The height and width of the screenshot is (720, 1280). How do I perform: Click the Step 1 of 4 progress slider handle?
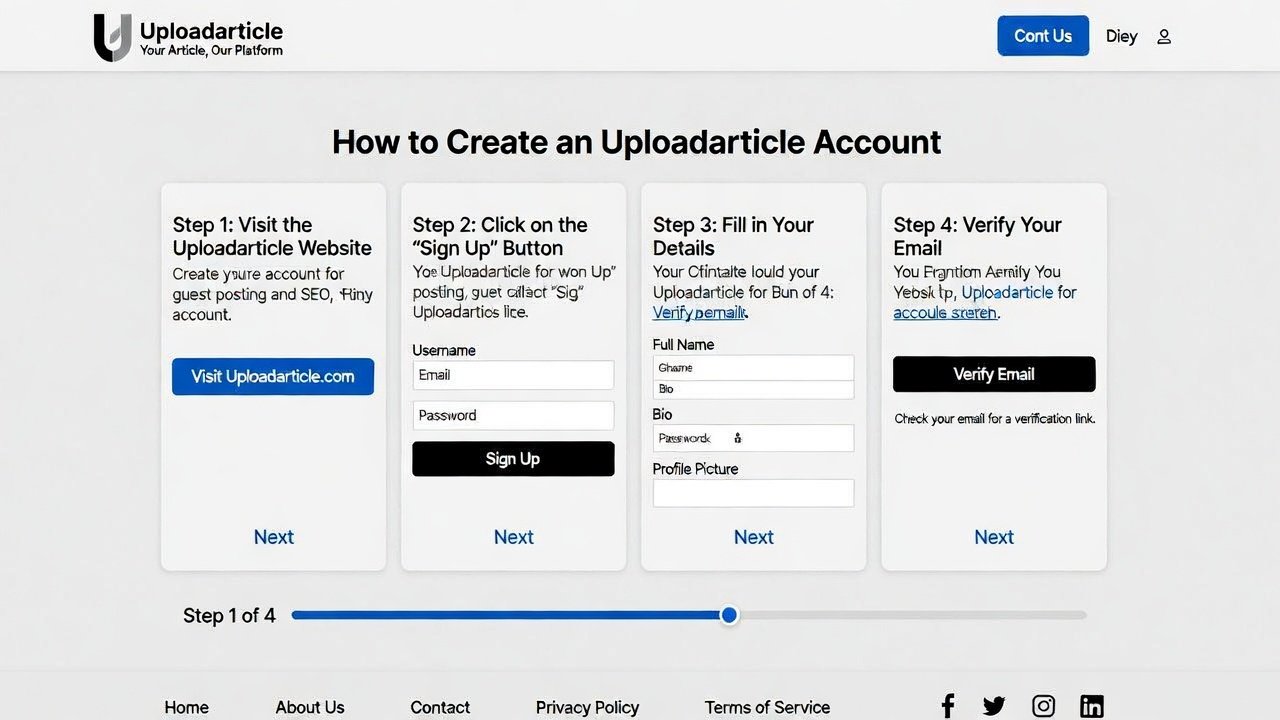point(728,615)
